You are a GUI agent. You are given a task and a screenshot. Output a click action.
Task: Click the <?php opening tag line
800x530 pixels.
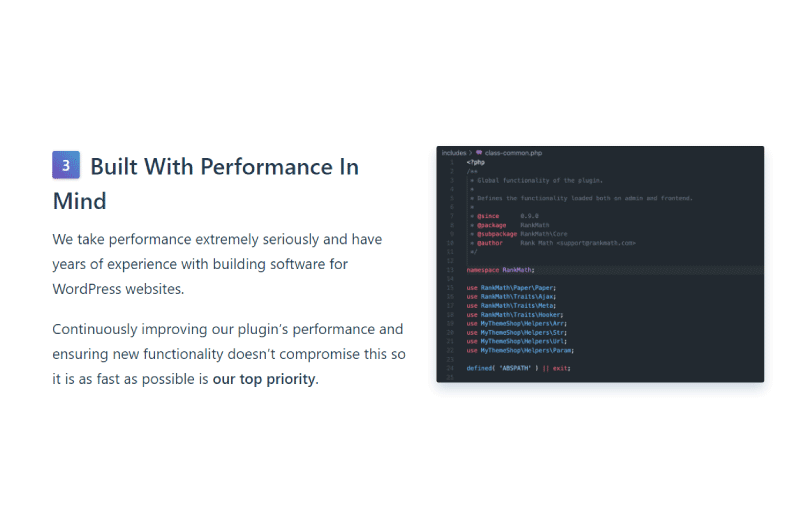tap(476, 162)
